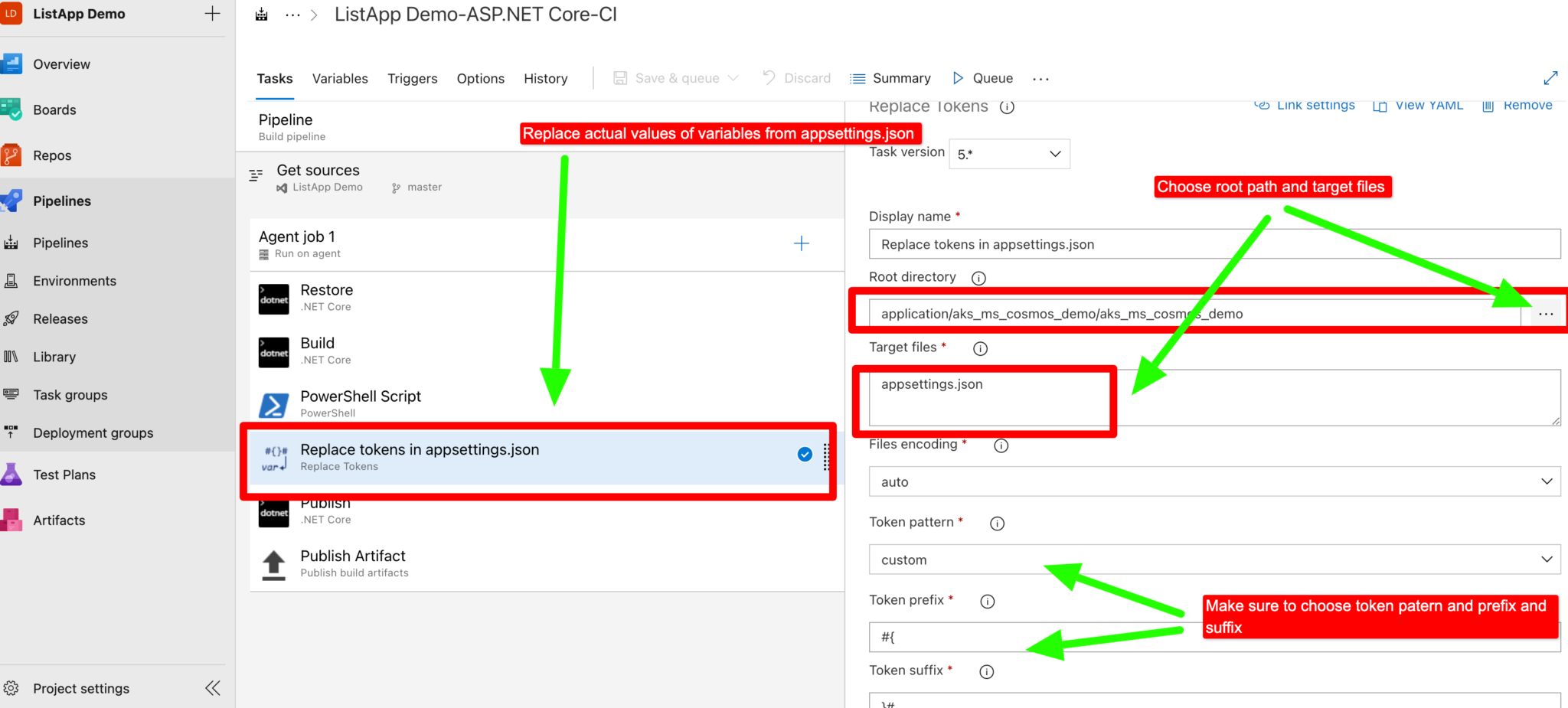Select the Library icon
Viewport: 1568px width, 708px height.
tap(11, 356)
